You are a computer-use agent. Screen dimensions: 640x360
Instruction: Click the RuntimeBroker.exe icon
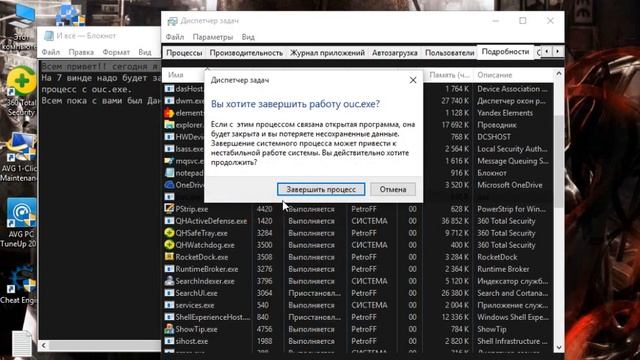pyautogui.click(x=169, y=269)
